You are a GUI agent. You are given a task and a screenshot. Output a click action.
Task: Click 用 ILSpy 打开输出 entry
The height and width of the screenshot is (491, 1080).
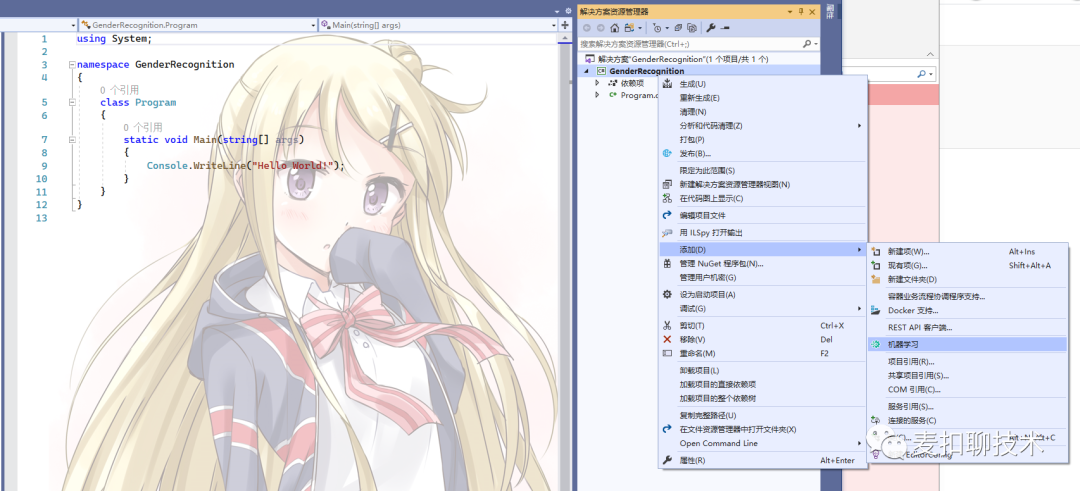pos(762,233)
